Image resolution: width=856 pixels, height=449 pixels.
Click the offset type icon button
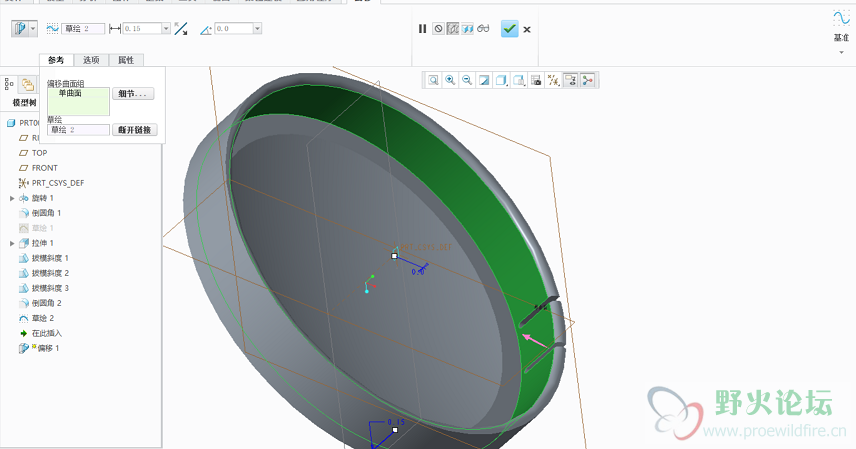(x=20, y=28)
